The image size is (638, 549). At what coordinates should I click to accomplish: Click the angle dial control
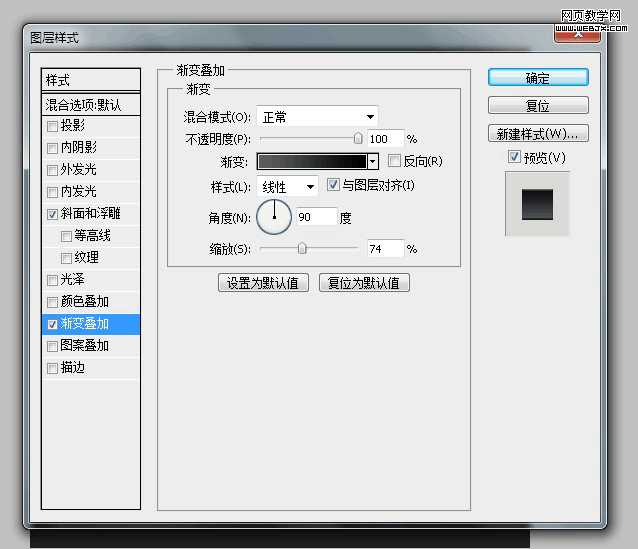(x=274, y=216)
